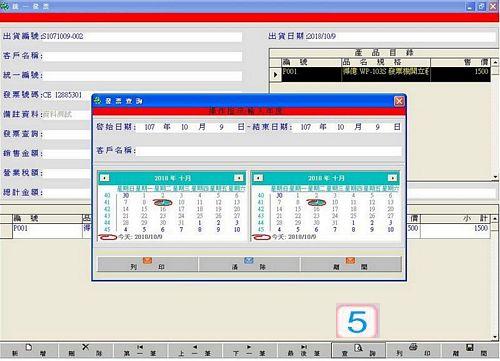The height and width of the screenshot is (361, 500).
Task: Go to previous month in left calendar
Action: (105, 178)
